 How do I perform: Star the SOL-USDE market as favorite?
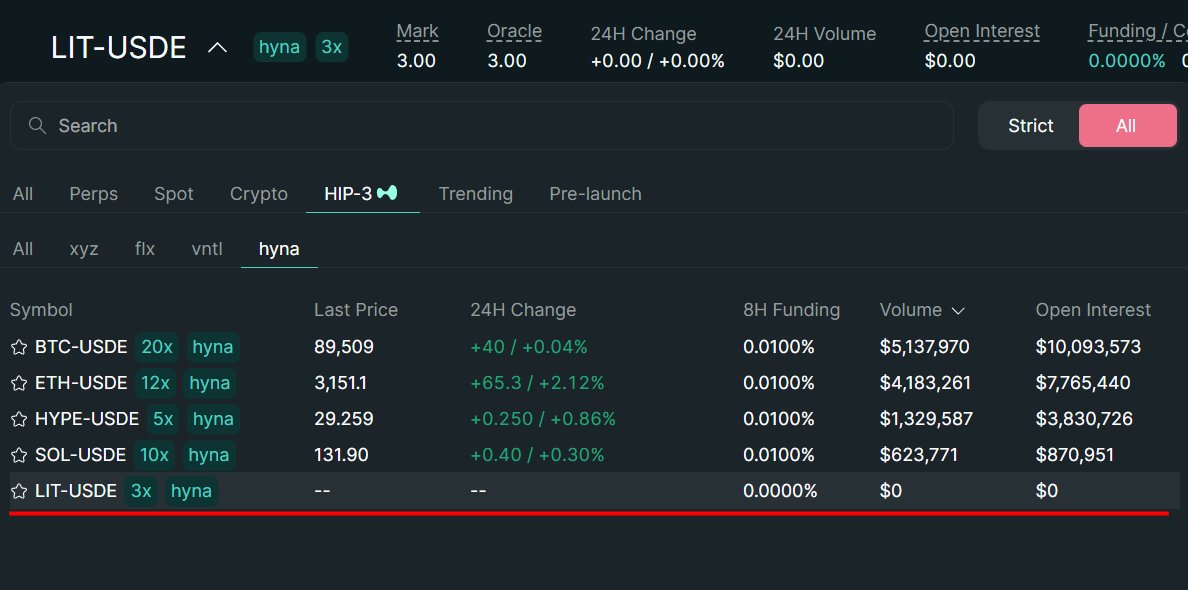[19, 455]
